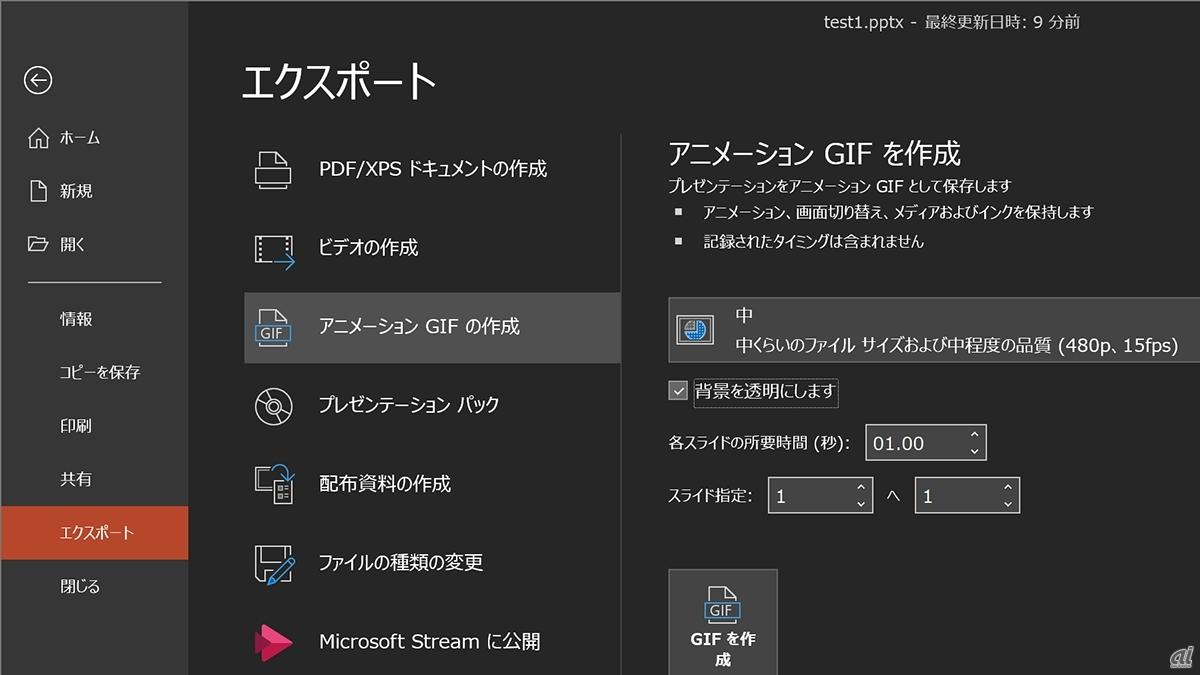
Task: Increase seconds per slide with up arrow
Action: coord(975,435)
